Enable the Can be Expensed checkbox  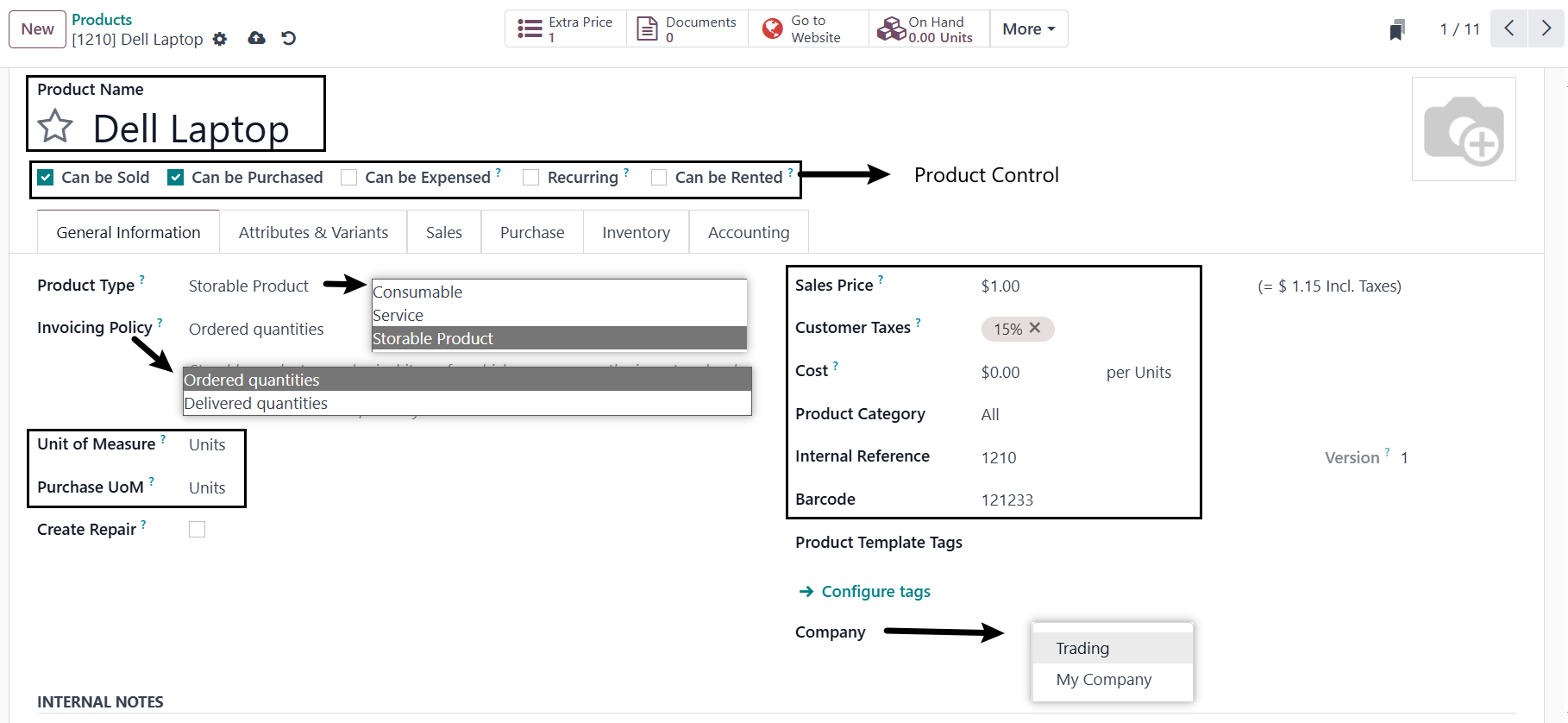pos(349,178)
